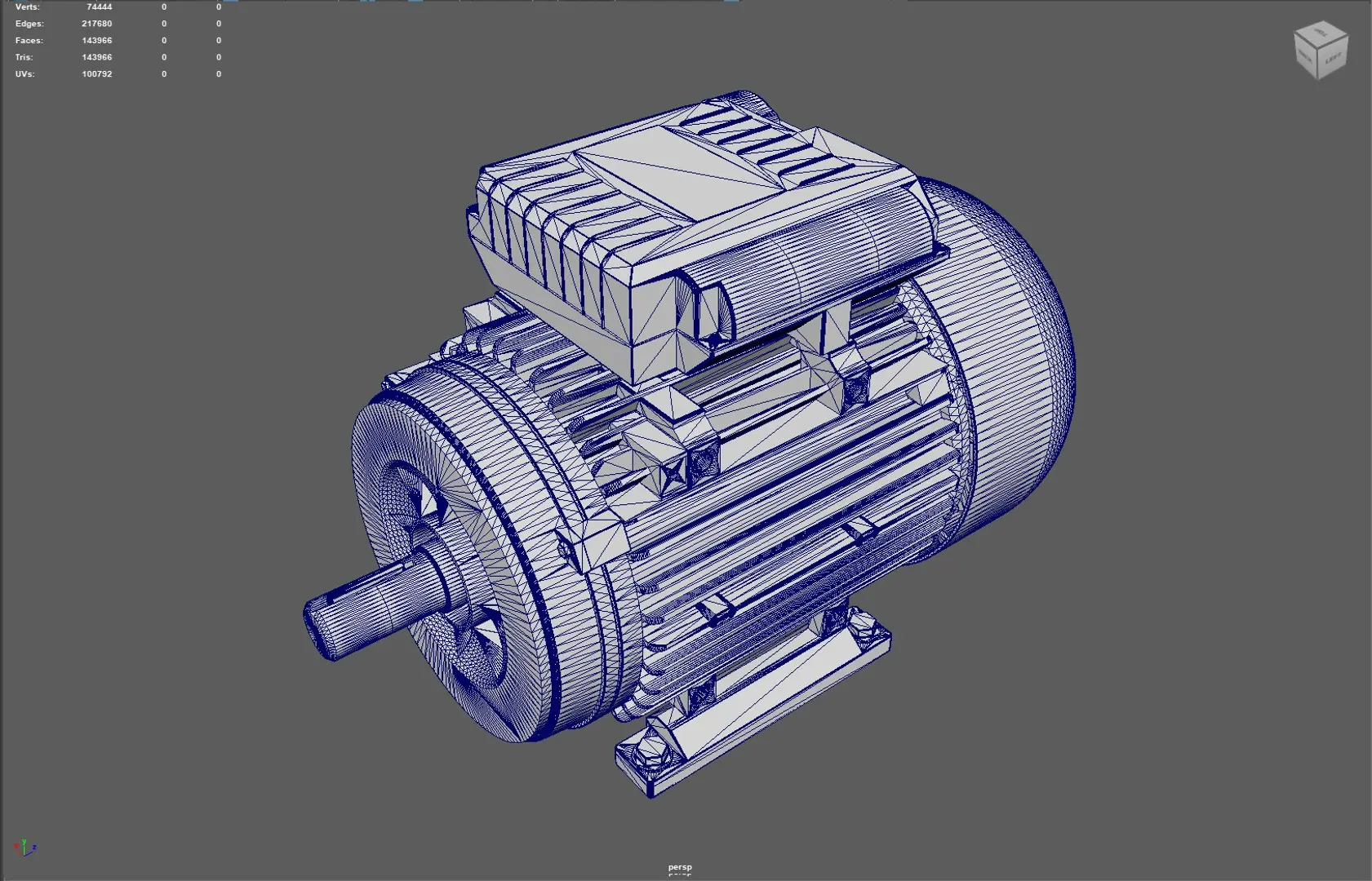Click the 'Edges:' heads-up display label
This screenshot has height=881, width=1372.
click(29, 24)
